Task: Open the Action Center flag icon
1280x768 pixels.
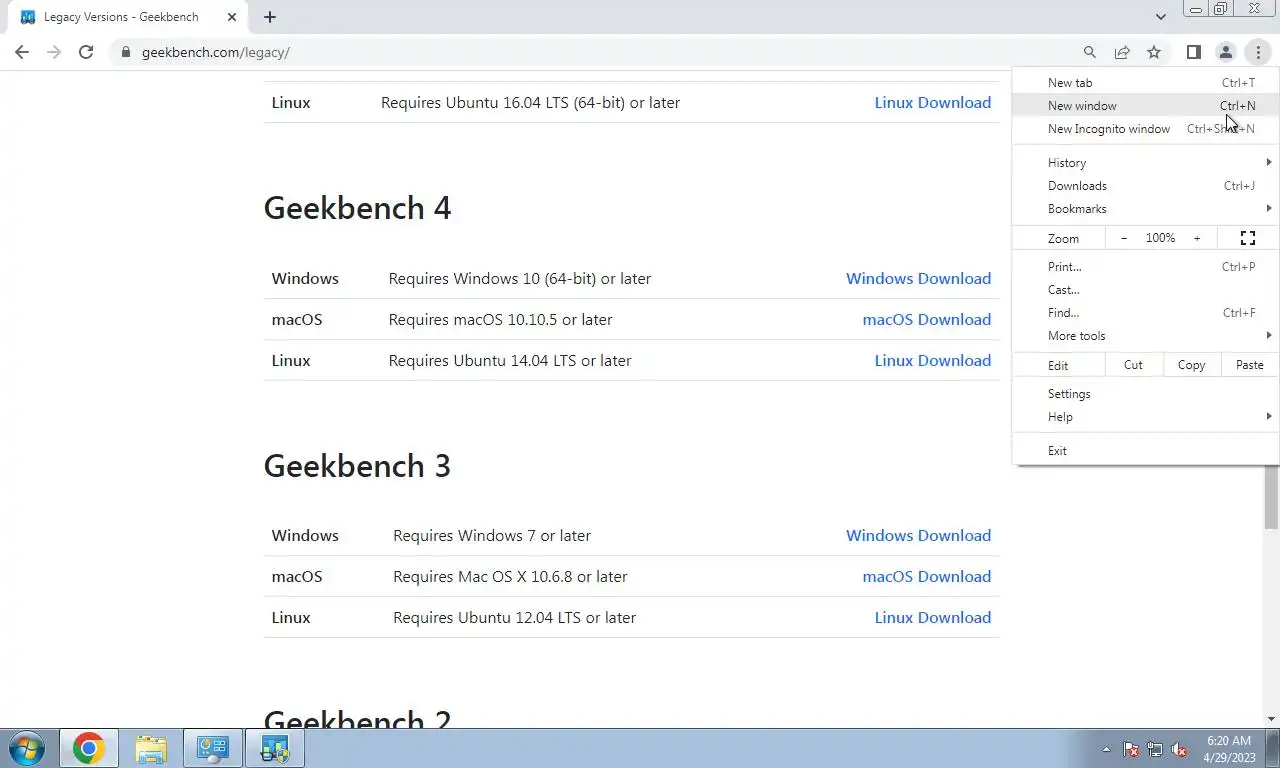Action: pos(1131,749)
